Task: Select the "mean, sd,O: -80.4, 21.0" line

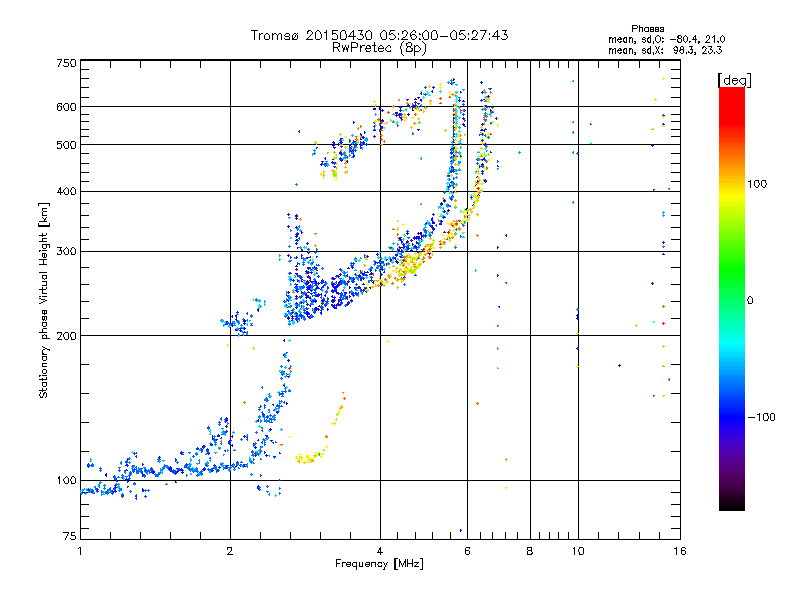Action: 666,39
